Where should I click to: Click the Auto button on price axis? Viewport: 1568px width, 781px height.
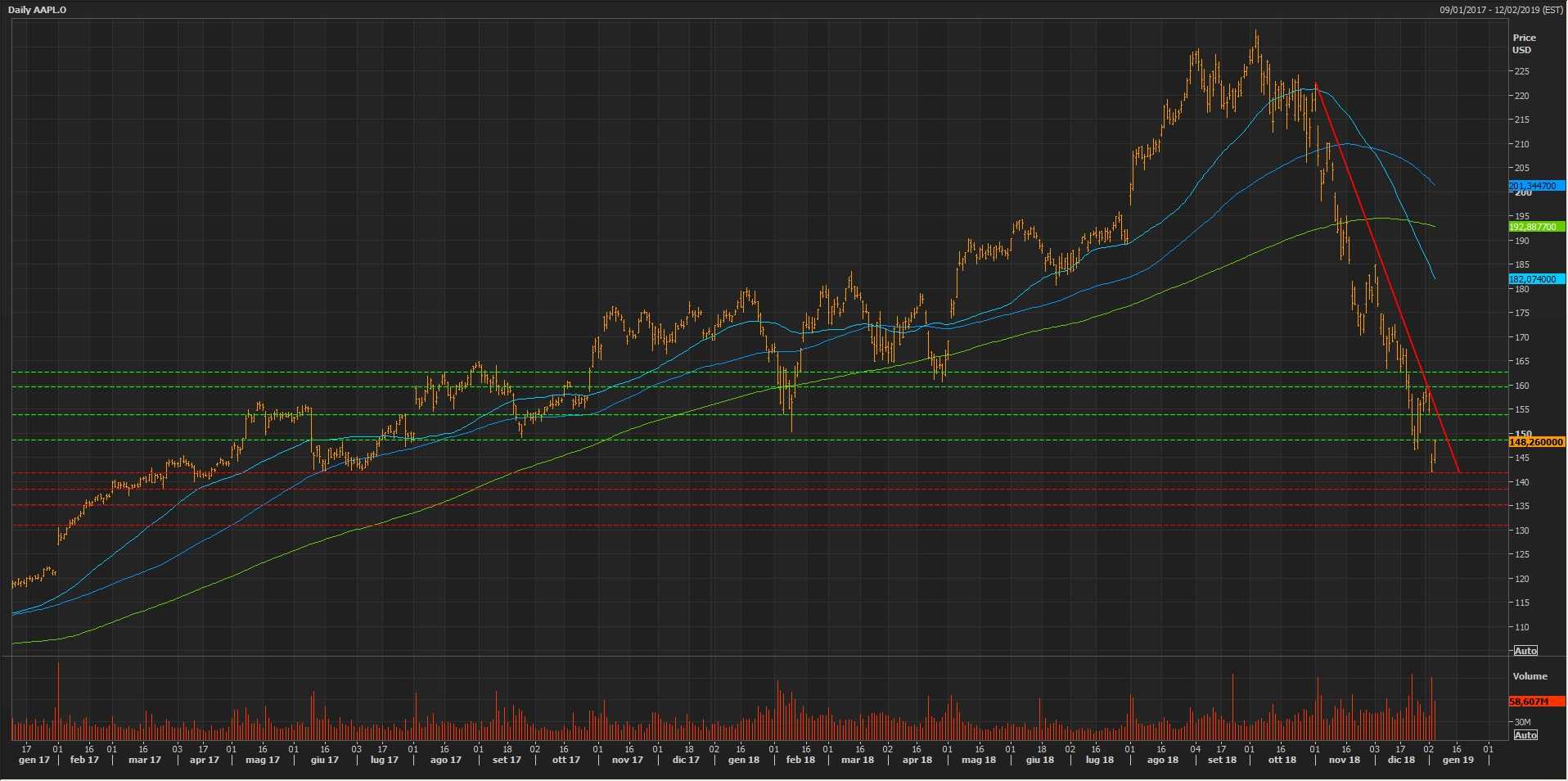click(1525, 651)
